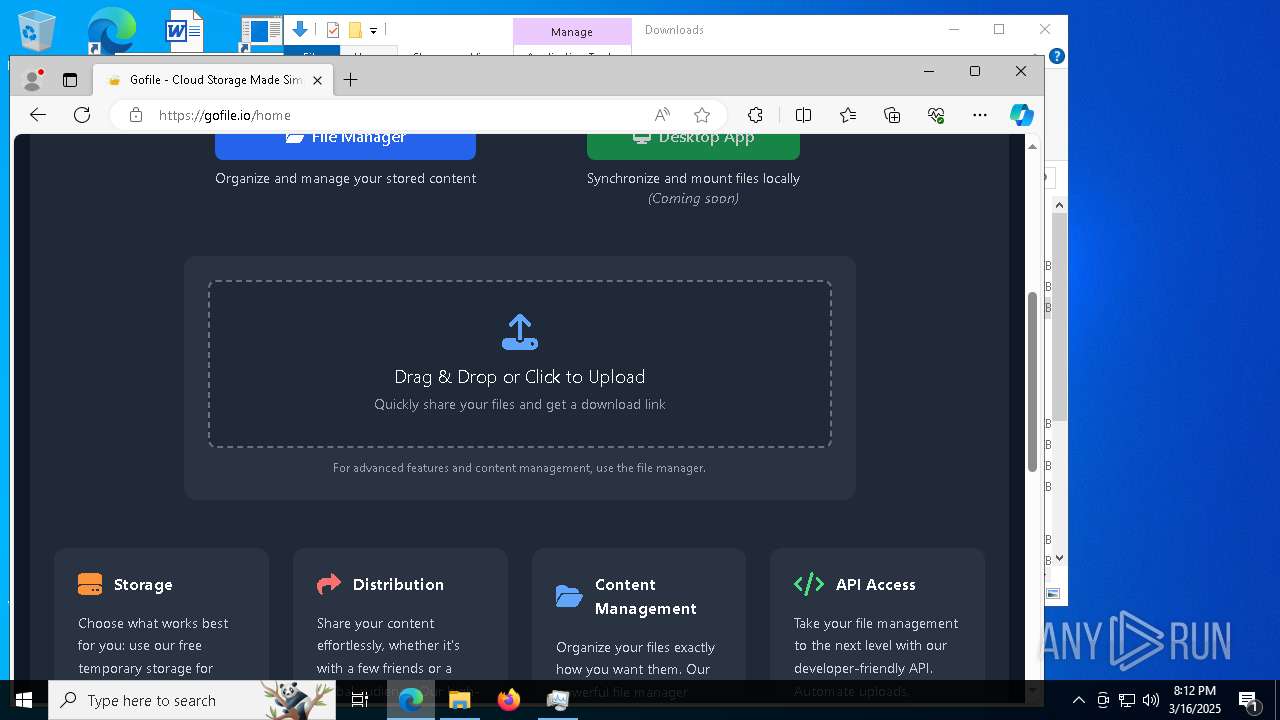The width and height of the screenshot is (1280, 720).
Task: Open Collections in Edge
Action: (892, 115)
